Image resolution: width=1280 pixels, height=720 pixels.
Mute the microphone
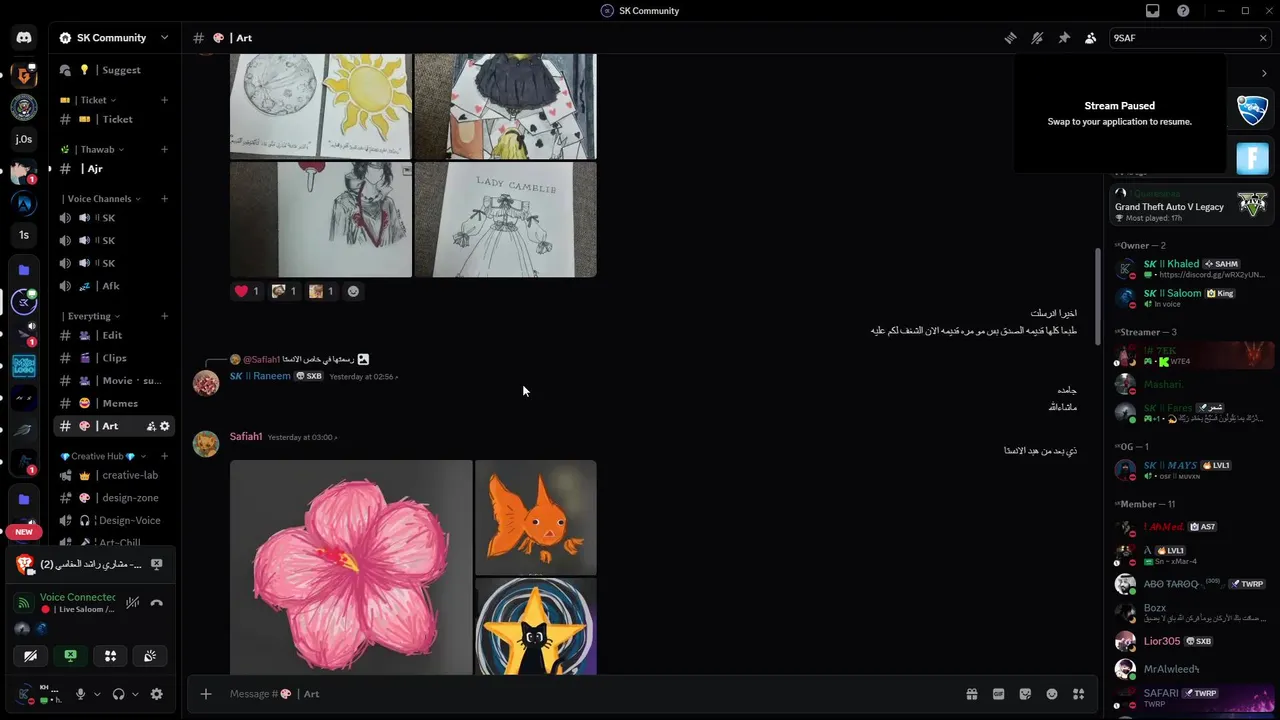(81, 694)
